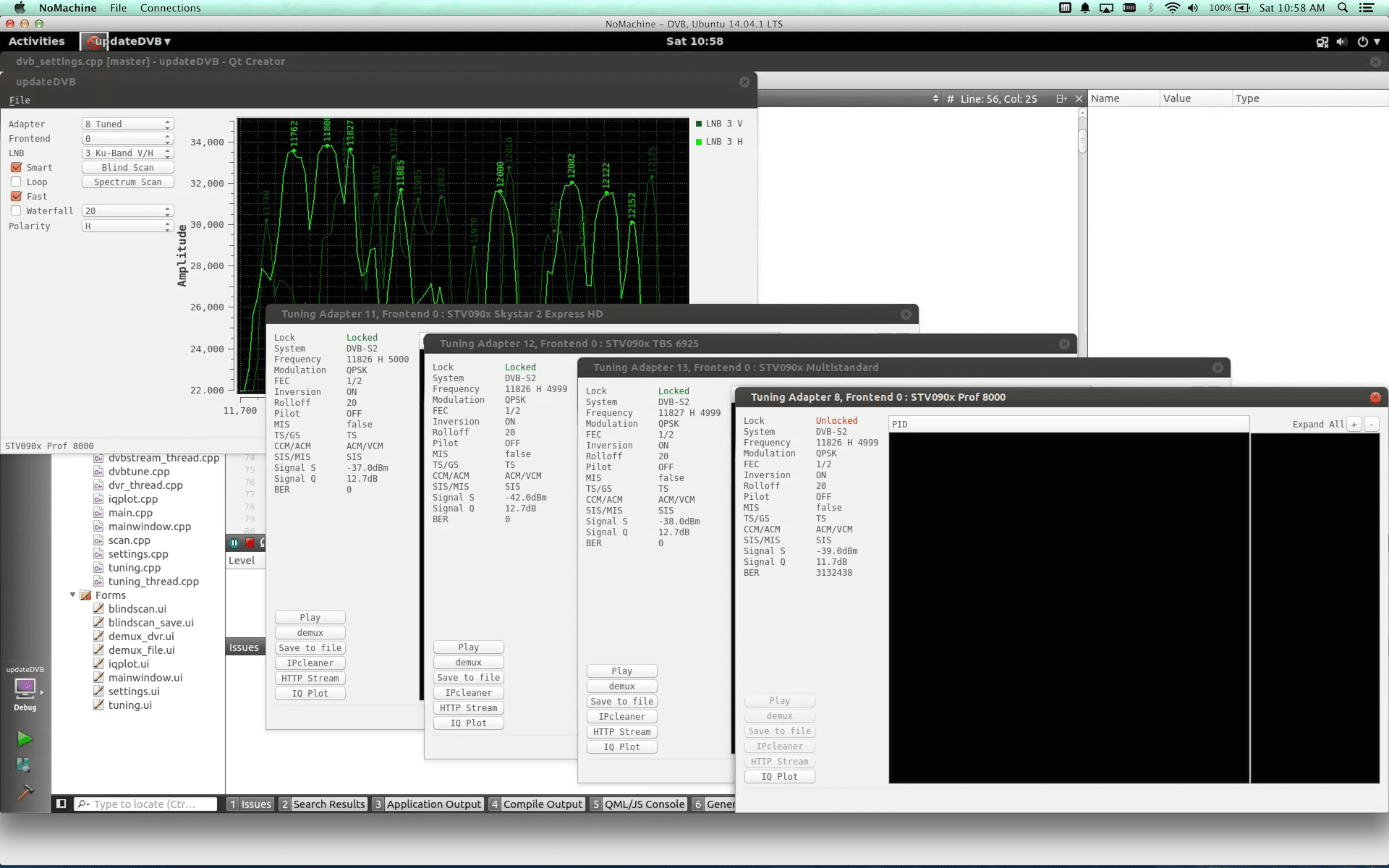Open the Adapter '8 Tuned' combo box
This screenshot has height=868, width=1389.
pyautogui.click(x=127, y=124)
